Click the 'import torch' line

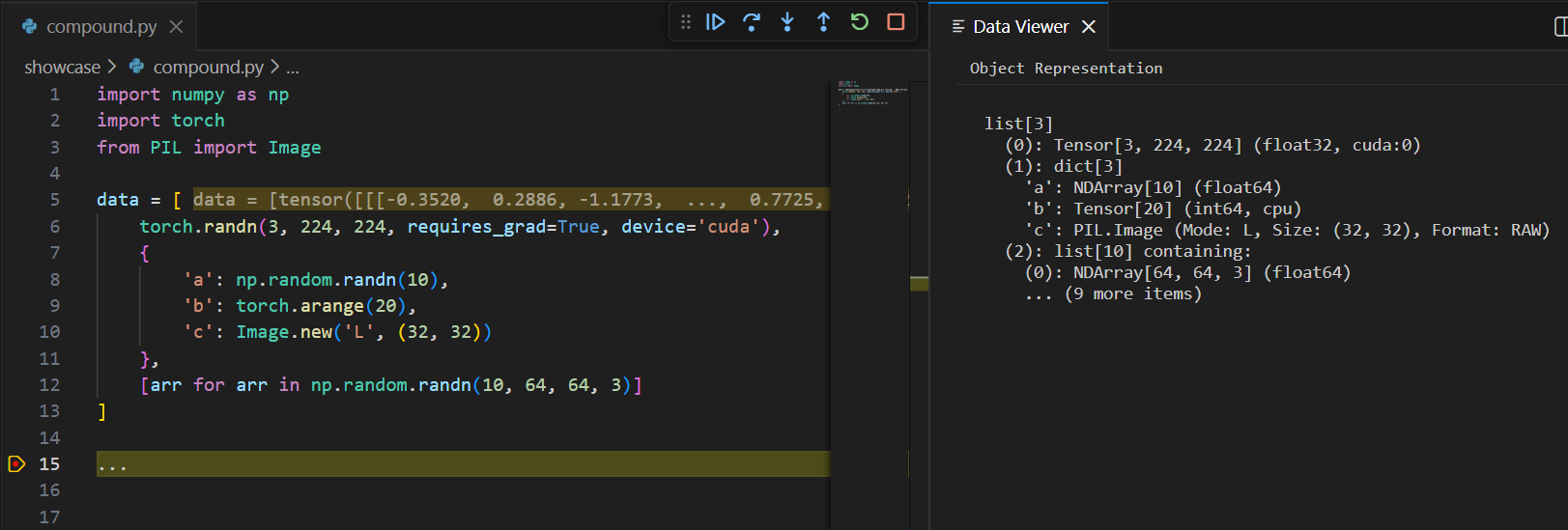click(x=160, y=121)
